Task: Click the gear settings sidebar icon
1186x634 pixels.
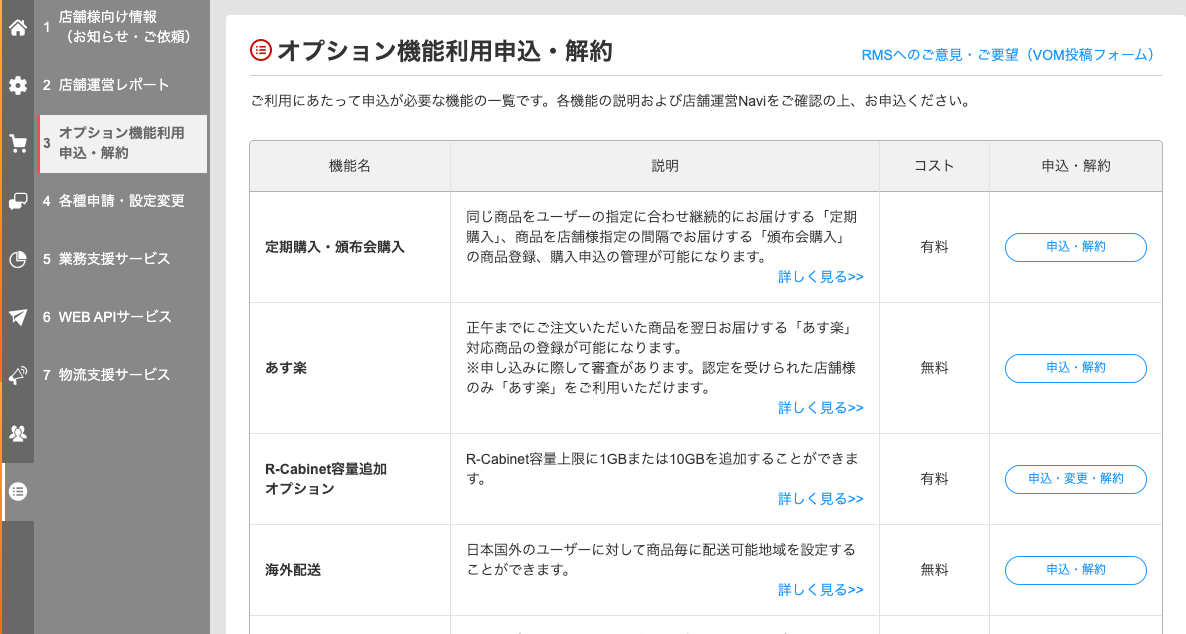Action: click(17, 85)
